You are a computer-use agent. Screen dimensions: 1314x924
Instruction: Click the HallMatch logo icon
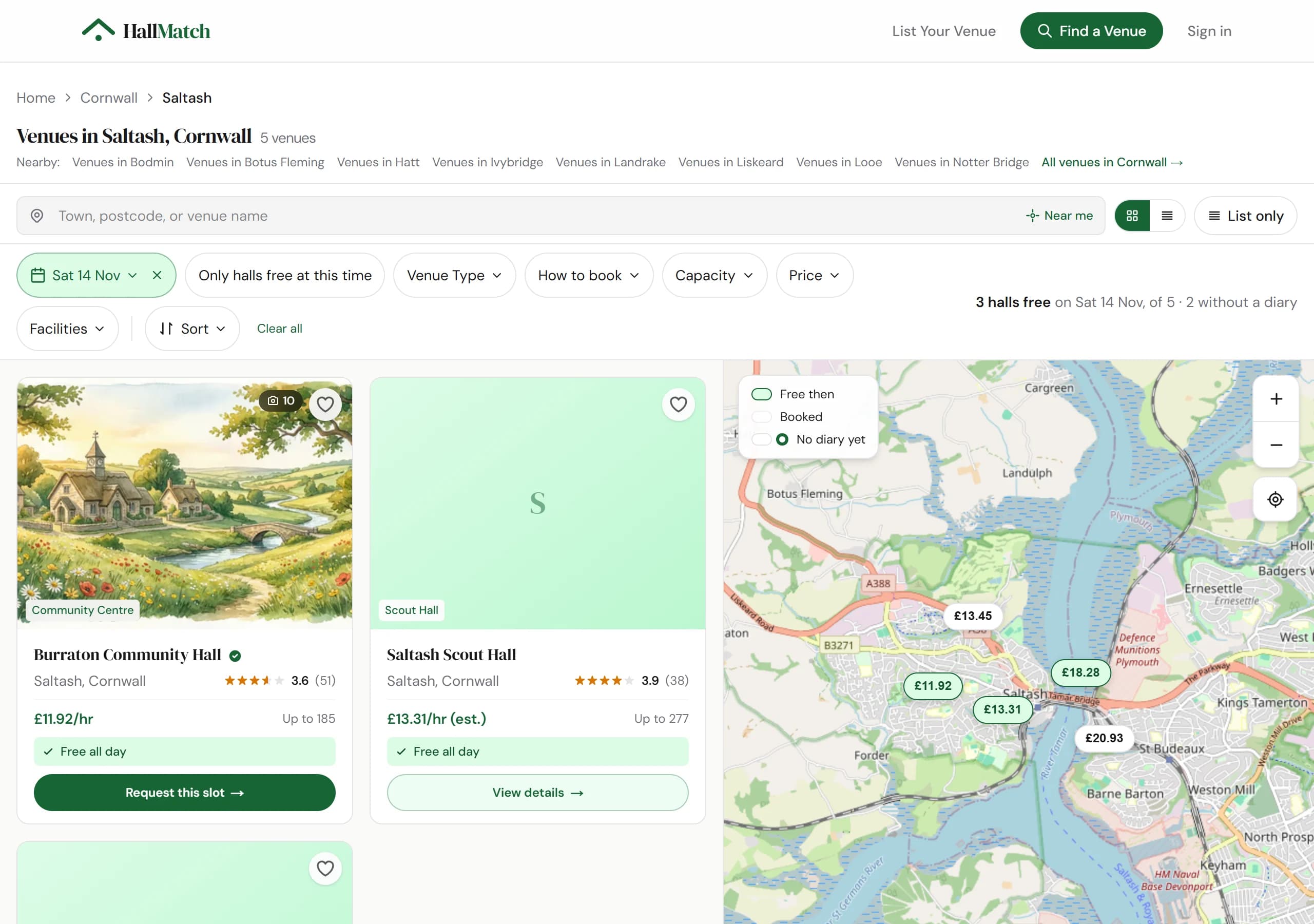pyautogui.click(x=98, y=30)
